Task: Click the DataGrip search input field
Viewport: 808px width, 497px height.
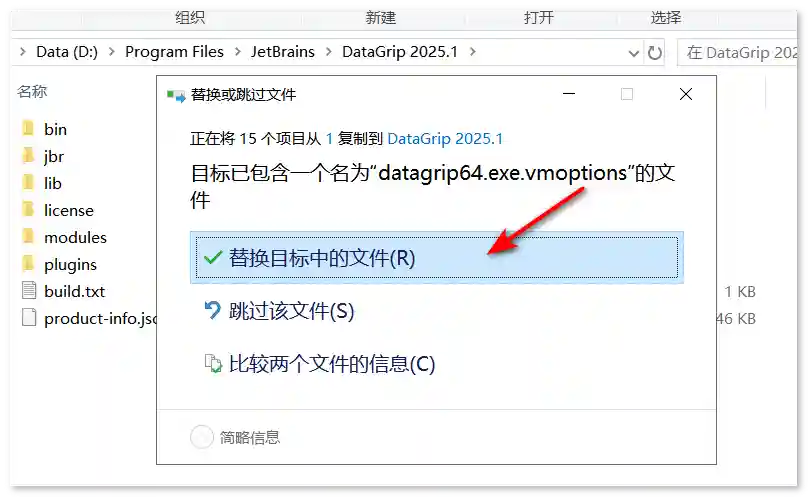Action: click(x=738, y=53)
